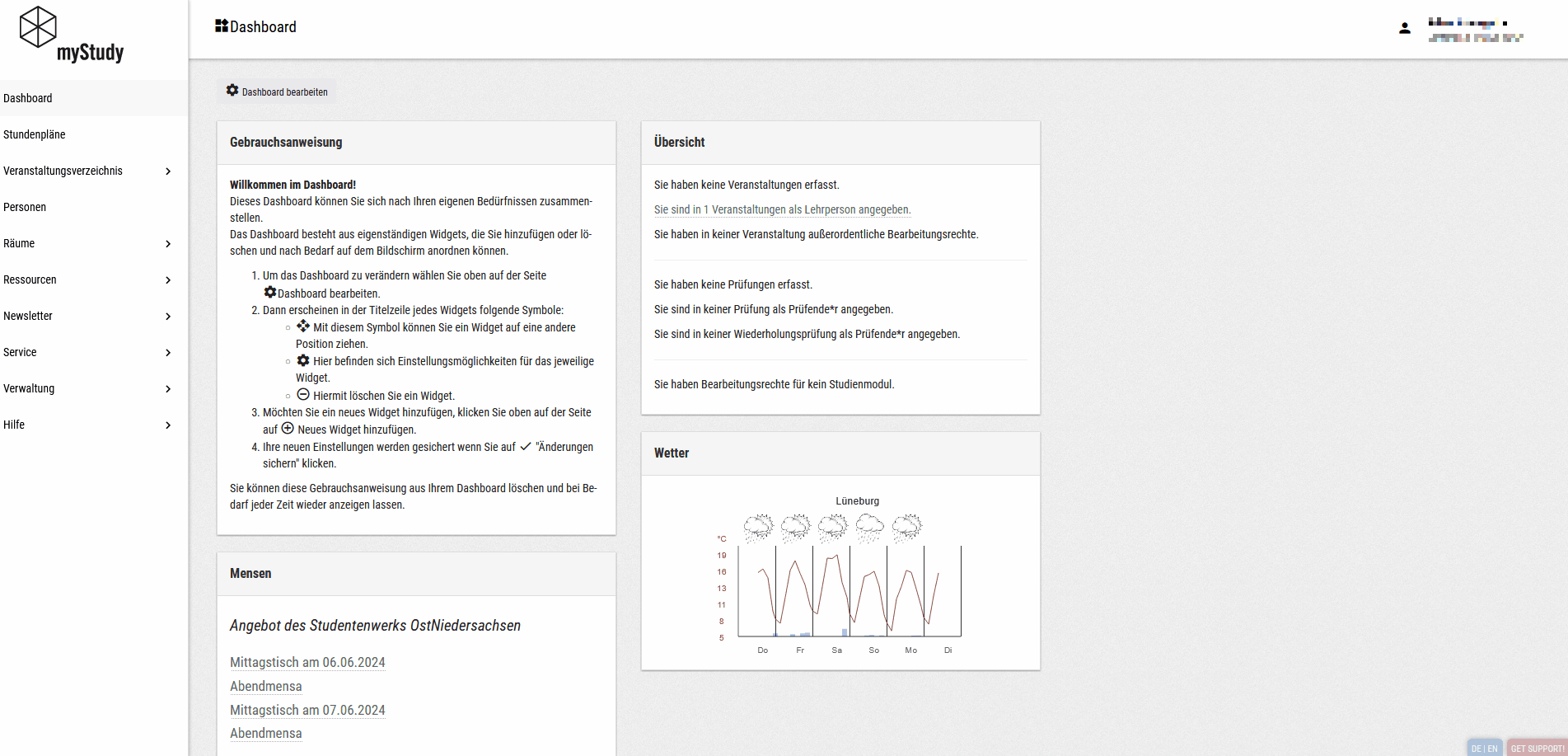Click the checkmark Änderungen sichern symbol

(x=525, y=446)
